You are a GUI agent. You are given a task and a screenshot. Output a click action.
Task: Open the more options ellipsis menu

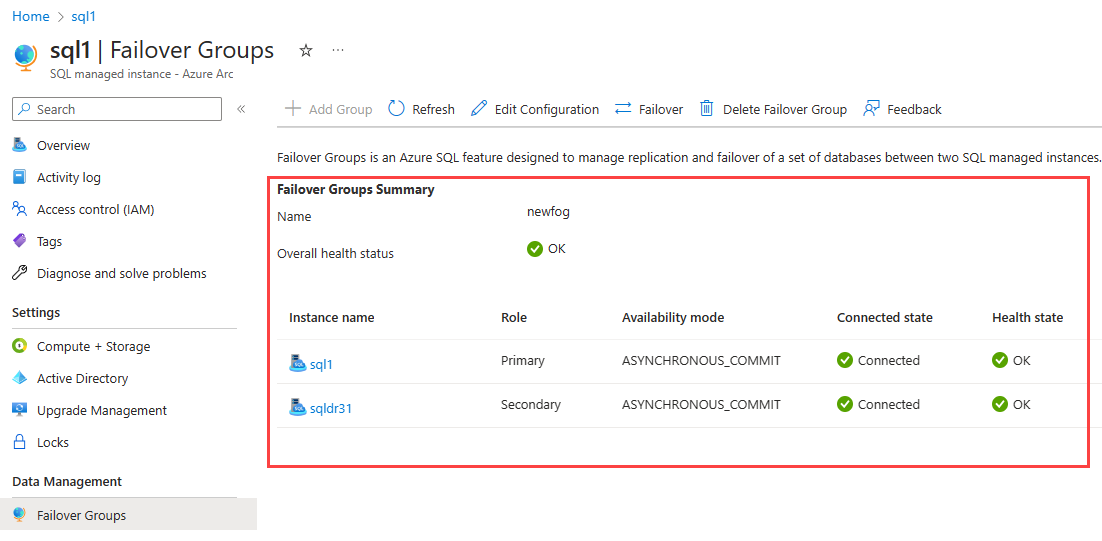(338, 51)
